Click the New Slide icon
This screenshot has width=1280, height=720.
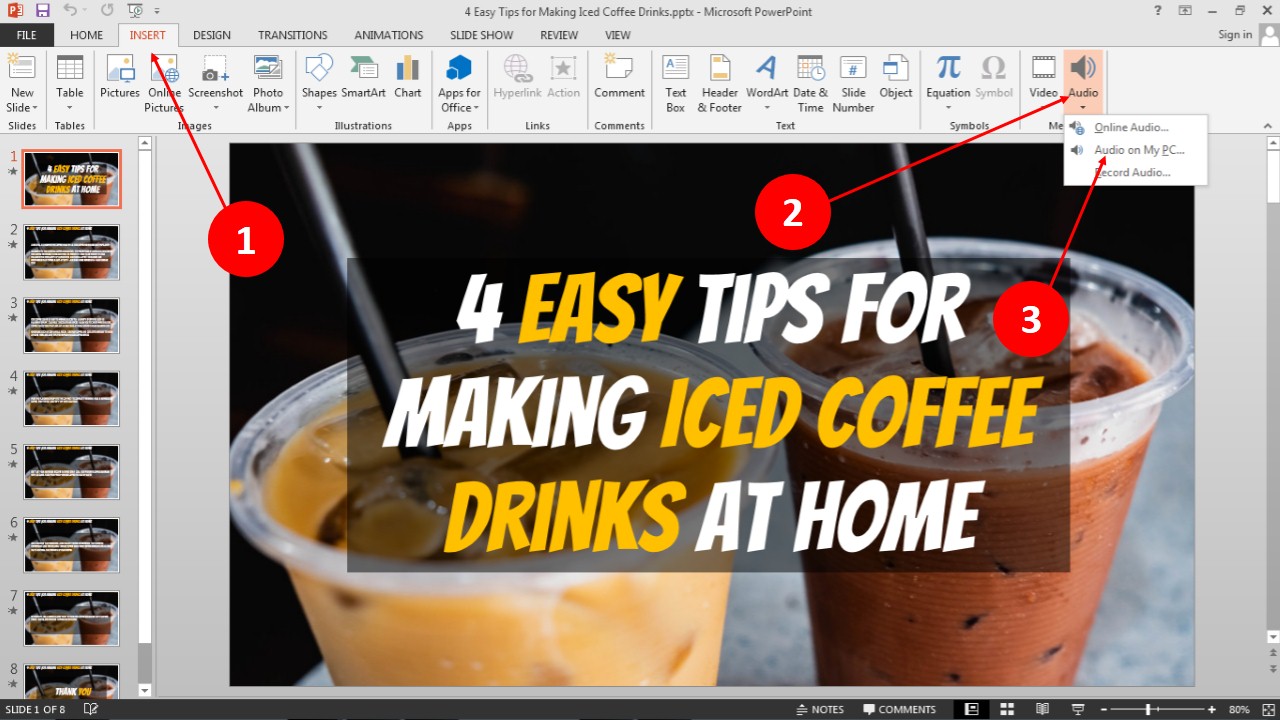22,68
